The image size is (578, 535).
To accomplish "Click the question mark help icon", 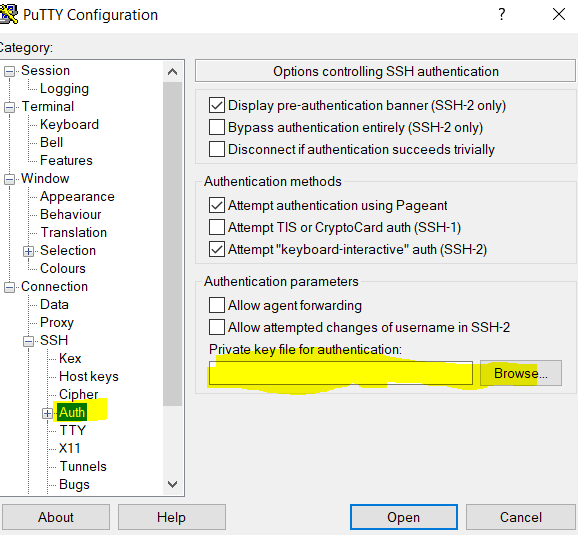I will click(501, 14).
